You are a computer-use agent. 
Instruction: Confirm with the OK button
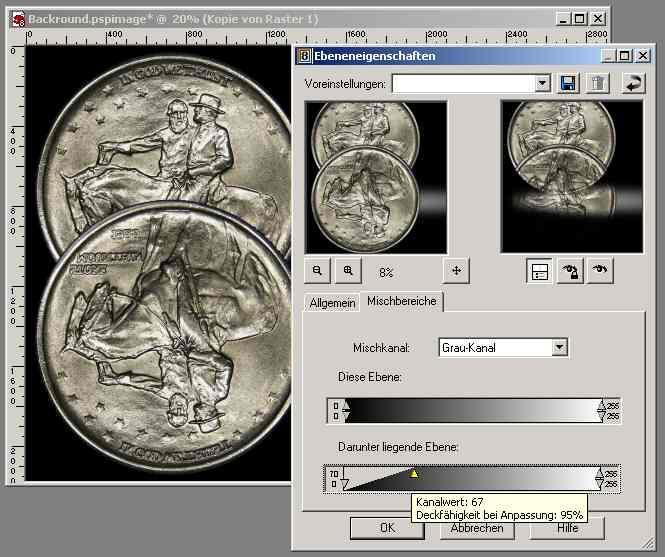point(387,528)
